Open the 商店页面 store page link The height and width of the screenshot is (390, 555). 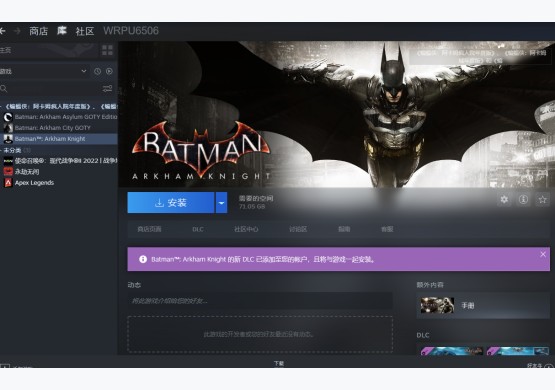(x=149, y=229)
